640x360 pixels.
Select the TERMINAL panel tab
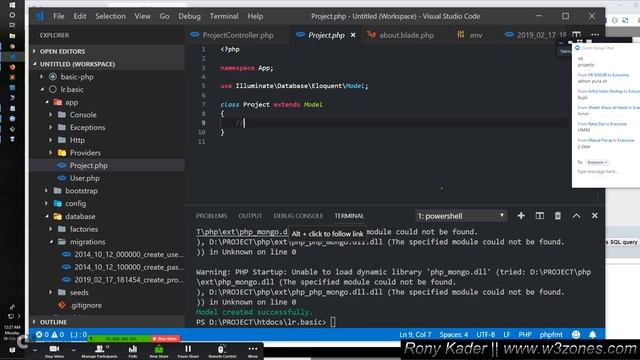point(349,216)
